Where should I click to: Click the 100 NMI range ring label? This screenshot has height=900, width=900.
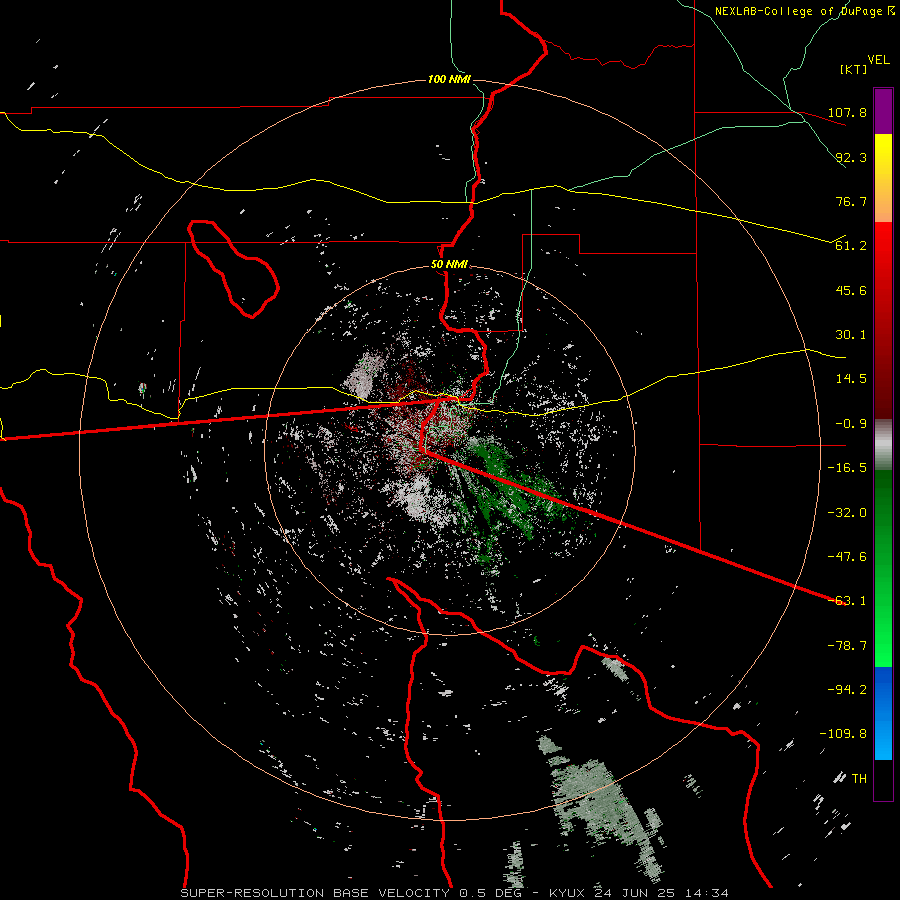(x=449, y=79)
